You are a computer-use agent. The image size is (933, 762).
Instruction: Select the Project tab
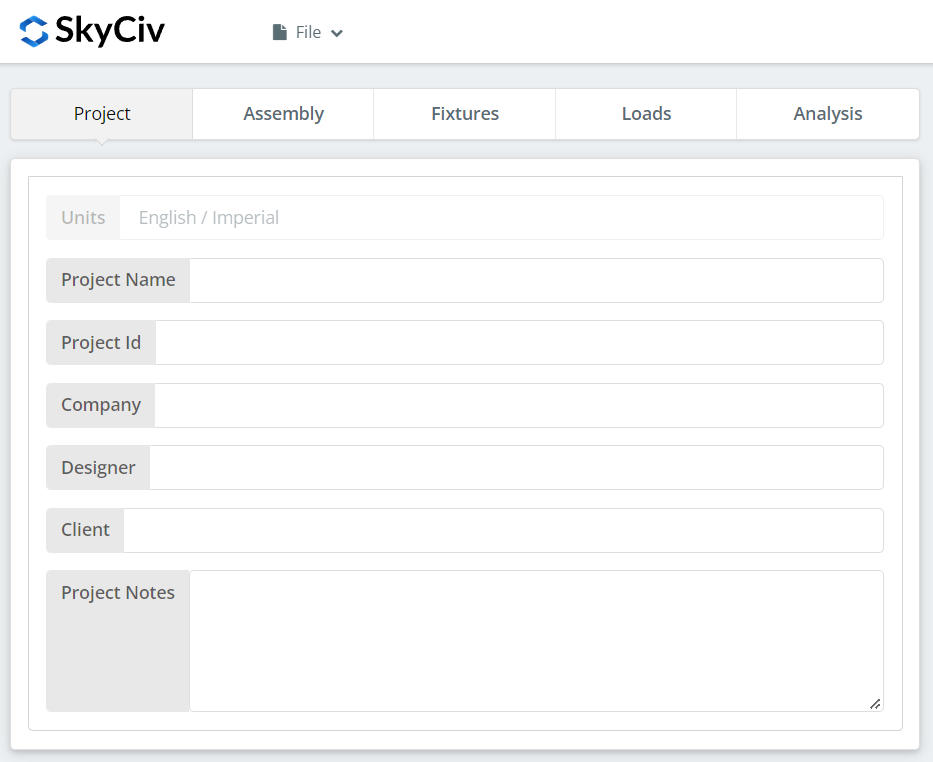(x=102, y=114)
